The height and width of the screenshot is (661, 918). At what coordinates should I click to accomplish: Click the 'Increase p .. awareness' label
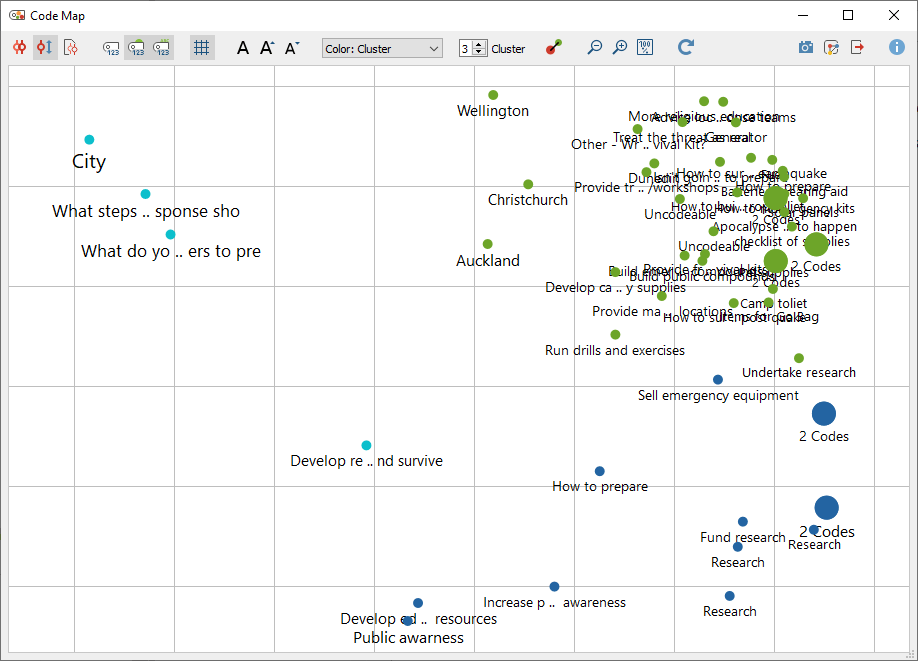pos(554,602)
